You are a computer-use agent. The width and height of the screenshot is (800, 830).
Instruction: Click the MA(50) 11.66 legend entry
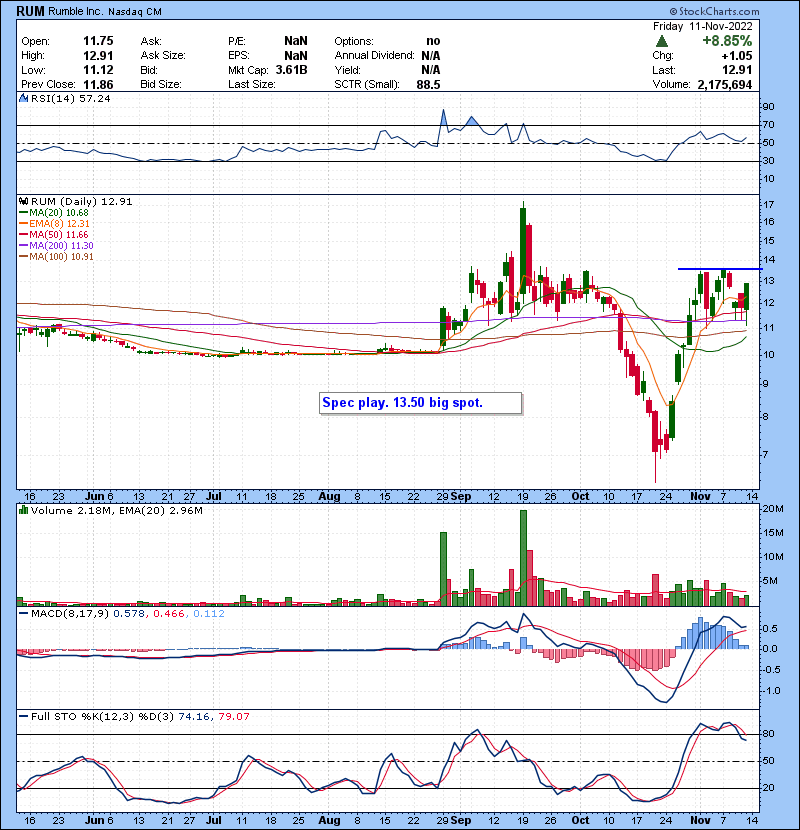59,235
